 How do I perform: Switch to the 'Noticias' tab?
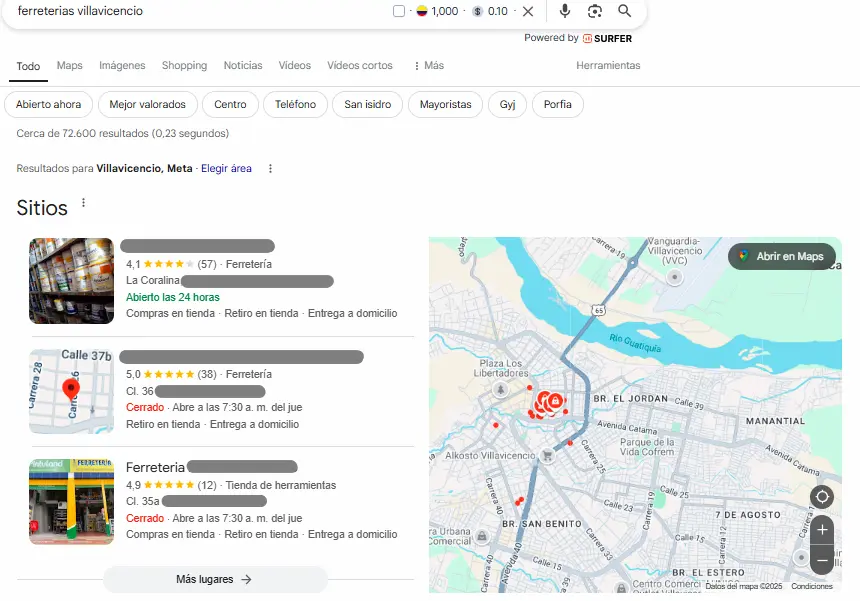tap(243, 66)
